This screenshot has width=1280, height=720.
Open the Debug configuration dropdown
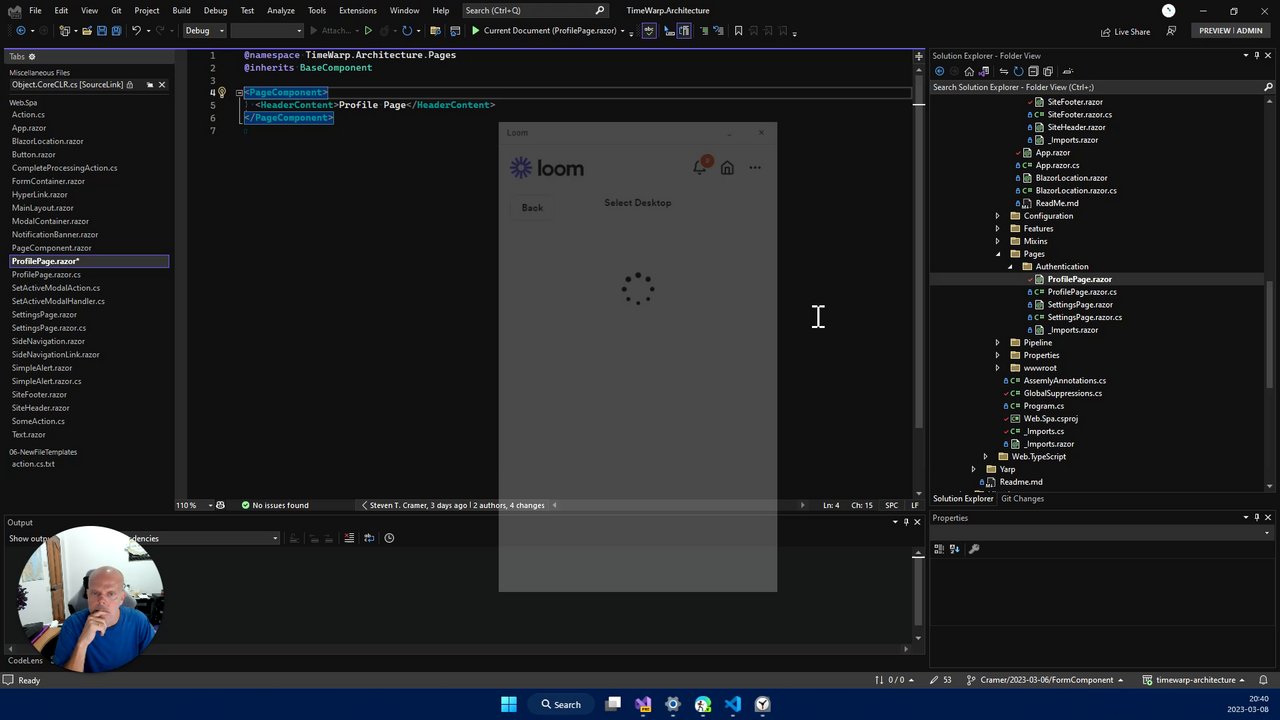204,31
